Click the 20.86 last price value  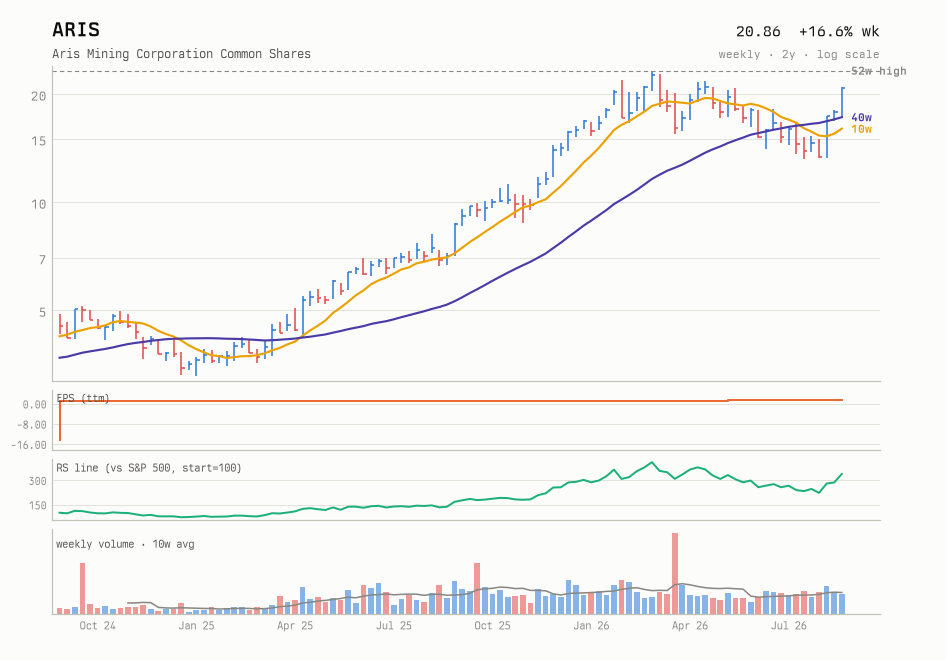(x=758, y=31)
